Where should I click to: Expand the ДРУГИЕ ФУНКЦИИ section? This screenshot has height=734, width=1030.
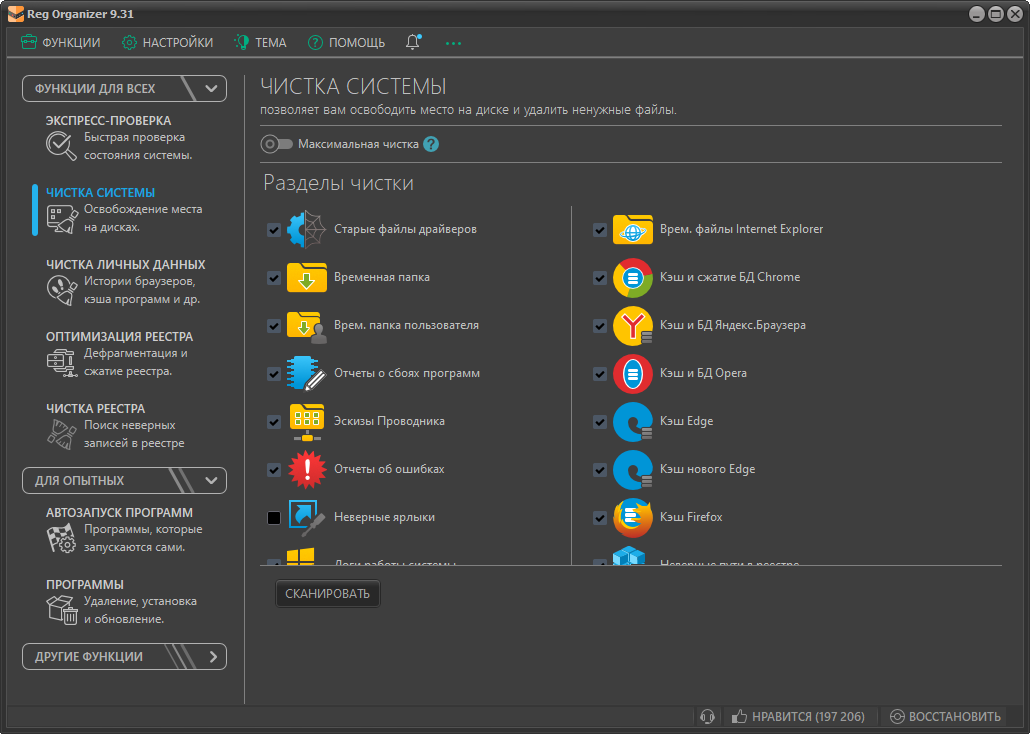tap(211, 657)
